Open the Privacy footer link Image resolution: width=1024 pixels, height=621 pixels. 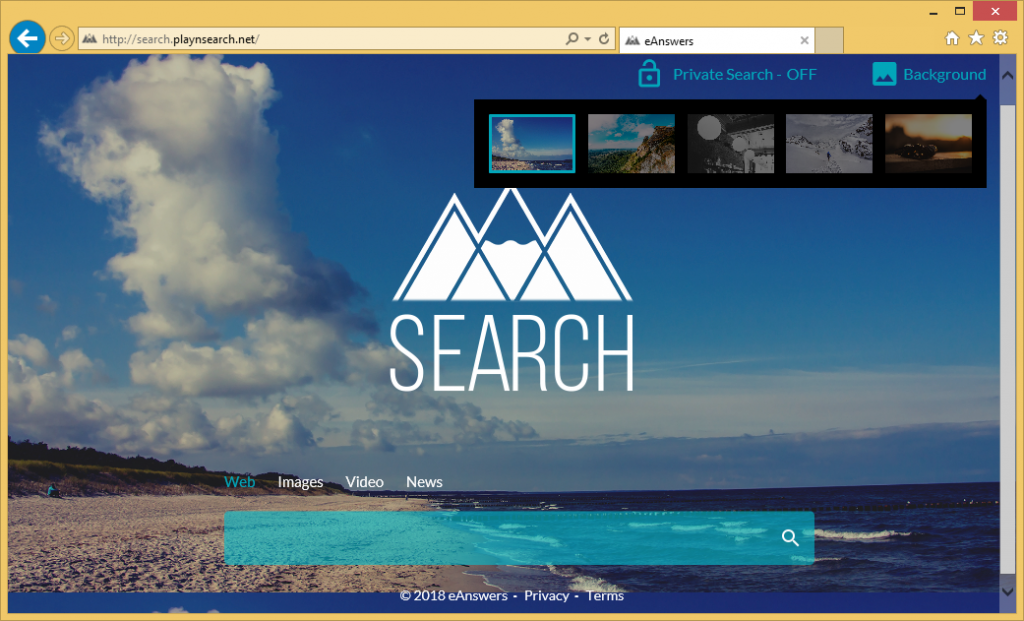click(x=547, y=596)
